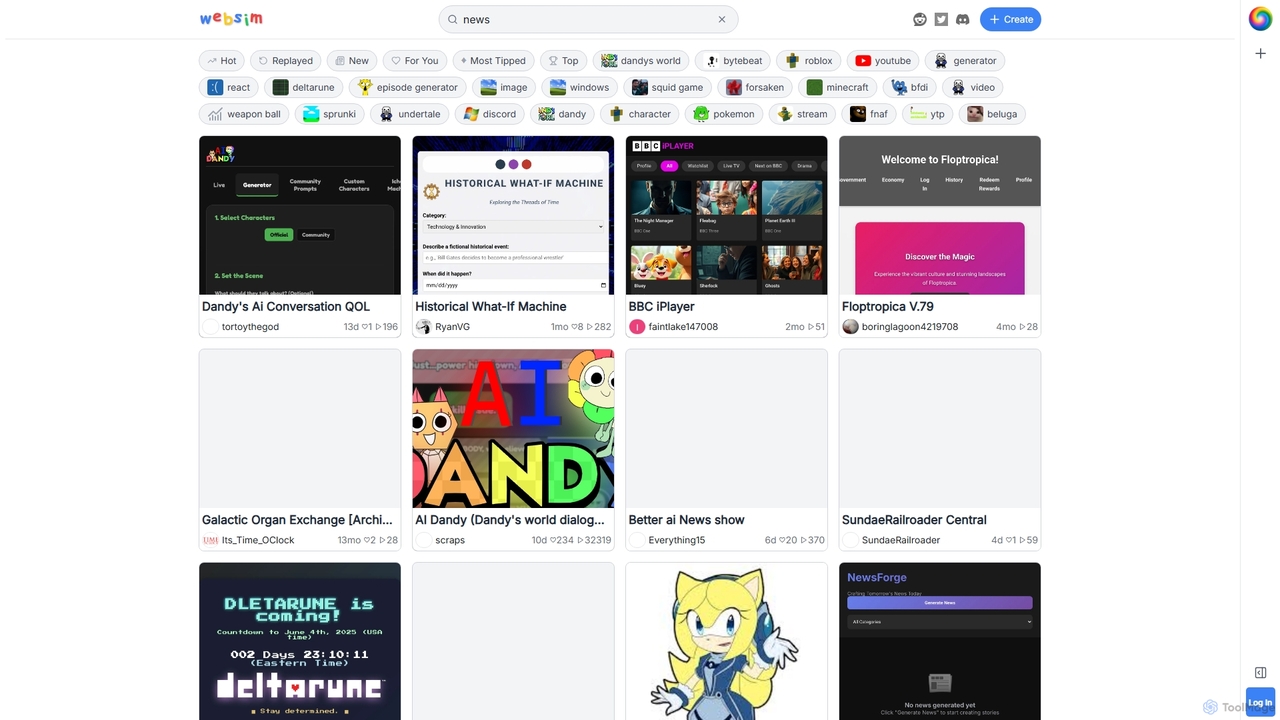Choose the pokemon tag
Screen dimensions: 1280x720
(724, 114)
